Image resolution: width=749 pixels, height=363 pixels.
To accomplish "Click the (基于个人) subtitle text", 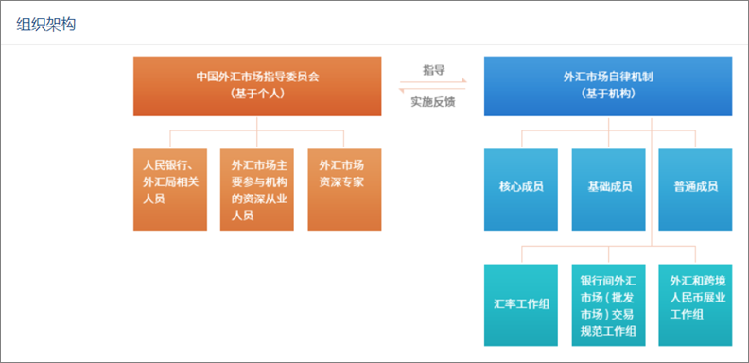I will [x=257, y=94].
